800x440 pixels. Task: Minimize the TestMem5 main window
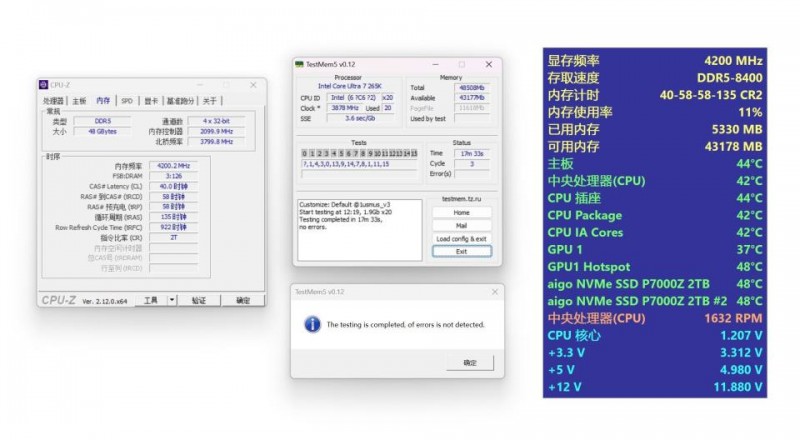(435, 64)
